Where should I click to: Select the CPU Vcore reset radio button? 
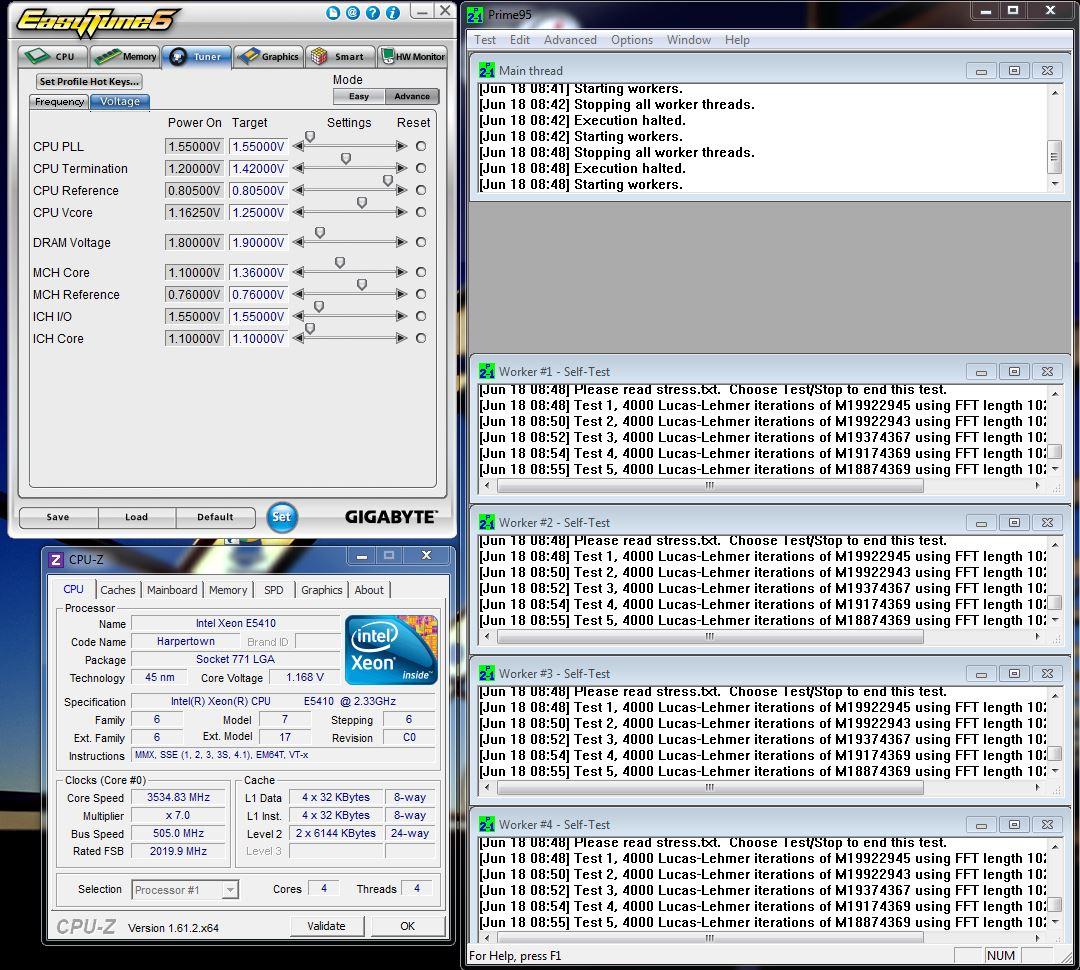pos(421,212)
